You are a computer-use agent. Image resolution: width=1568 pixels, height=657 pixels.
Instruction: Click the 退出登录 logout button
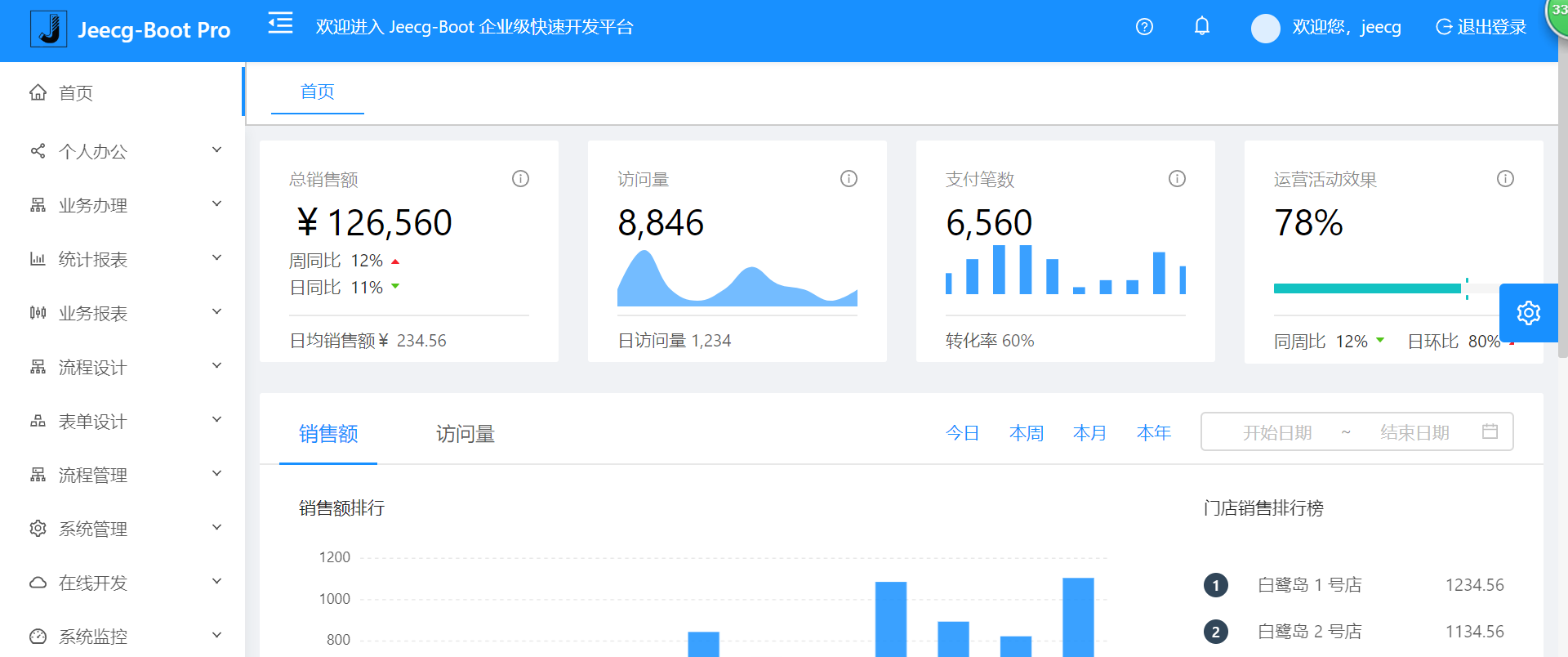click(x=1481, y=27)
